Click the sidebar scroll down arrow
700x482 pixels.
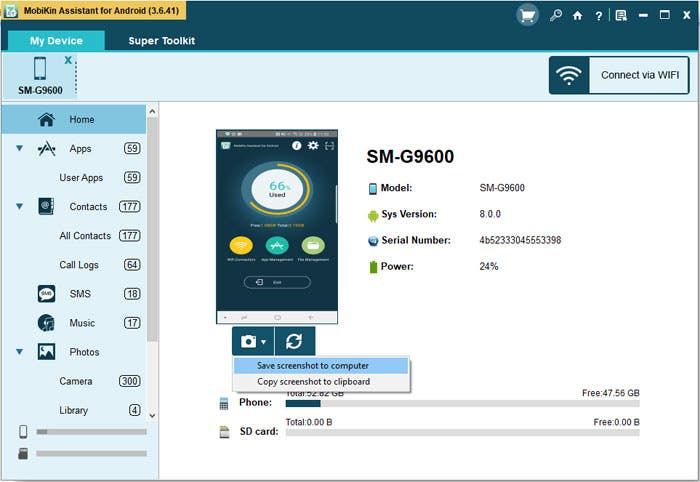coord(152,416)
